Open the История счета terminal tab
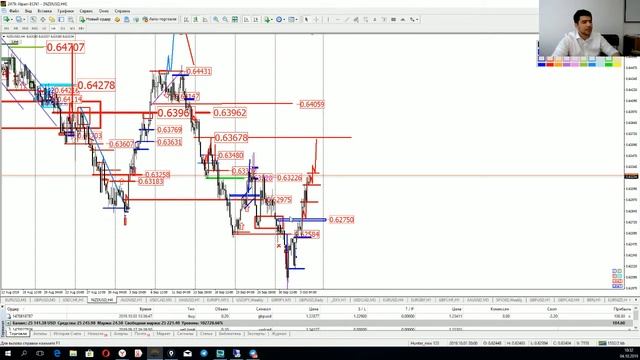The image size is (640, 360). click(67, 333)
